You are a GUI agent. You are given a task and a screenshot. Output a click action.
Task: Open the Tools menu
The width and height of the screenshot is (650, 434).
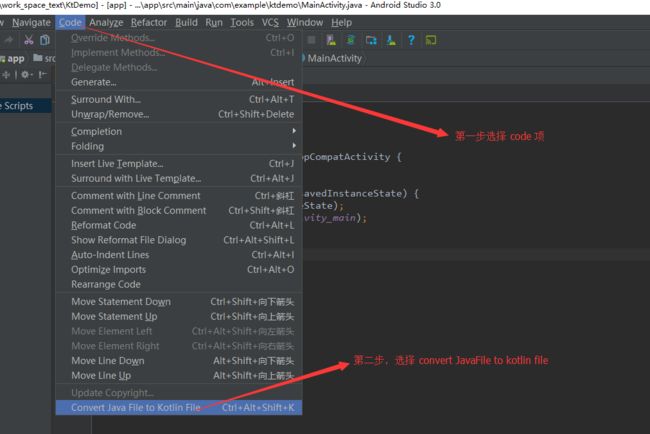pos(242,22)
